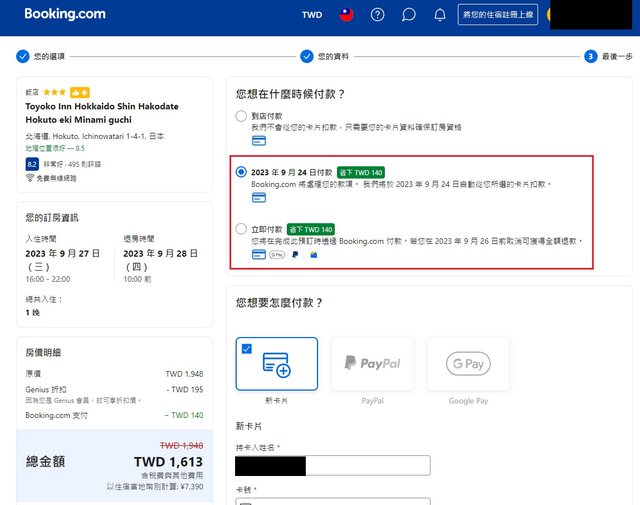The image size is (640, 505).
Task: Click the 卡號 card number field
Action: point(333,500)
